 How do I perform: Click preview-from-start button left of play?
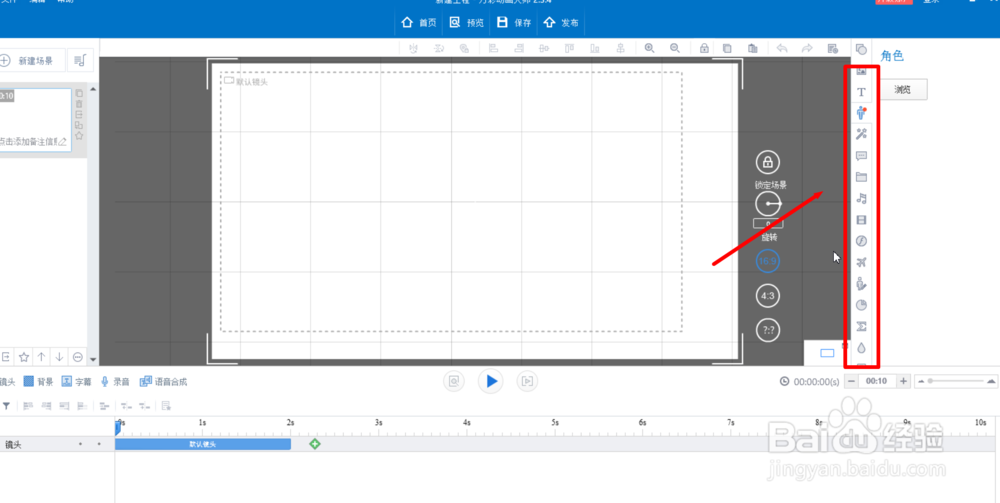[454, 381]
